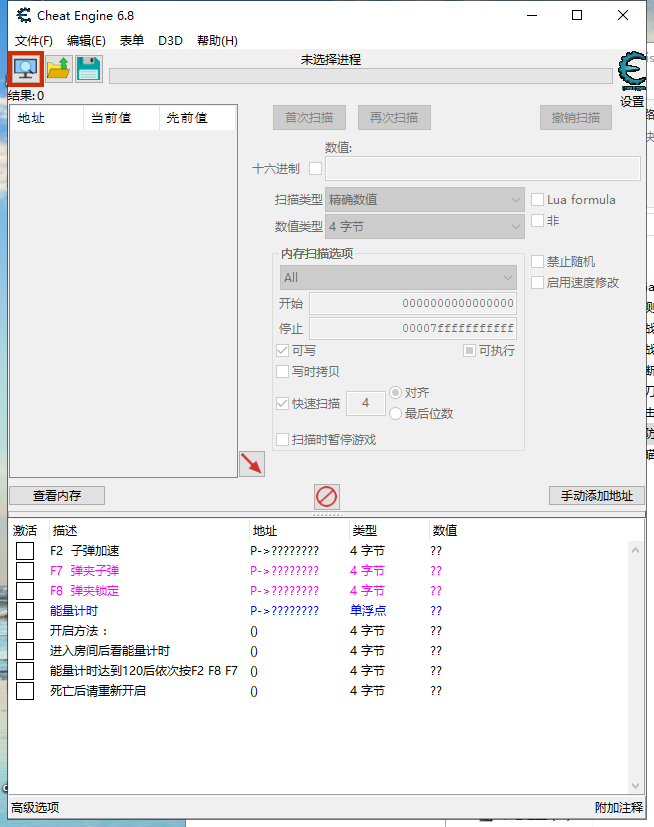Click the 停止 address field
Viewport: 654px width, 827px height.
tap(413, 328)
